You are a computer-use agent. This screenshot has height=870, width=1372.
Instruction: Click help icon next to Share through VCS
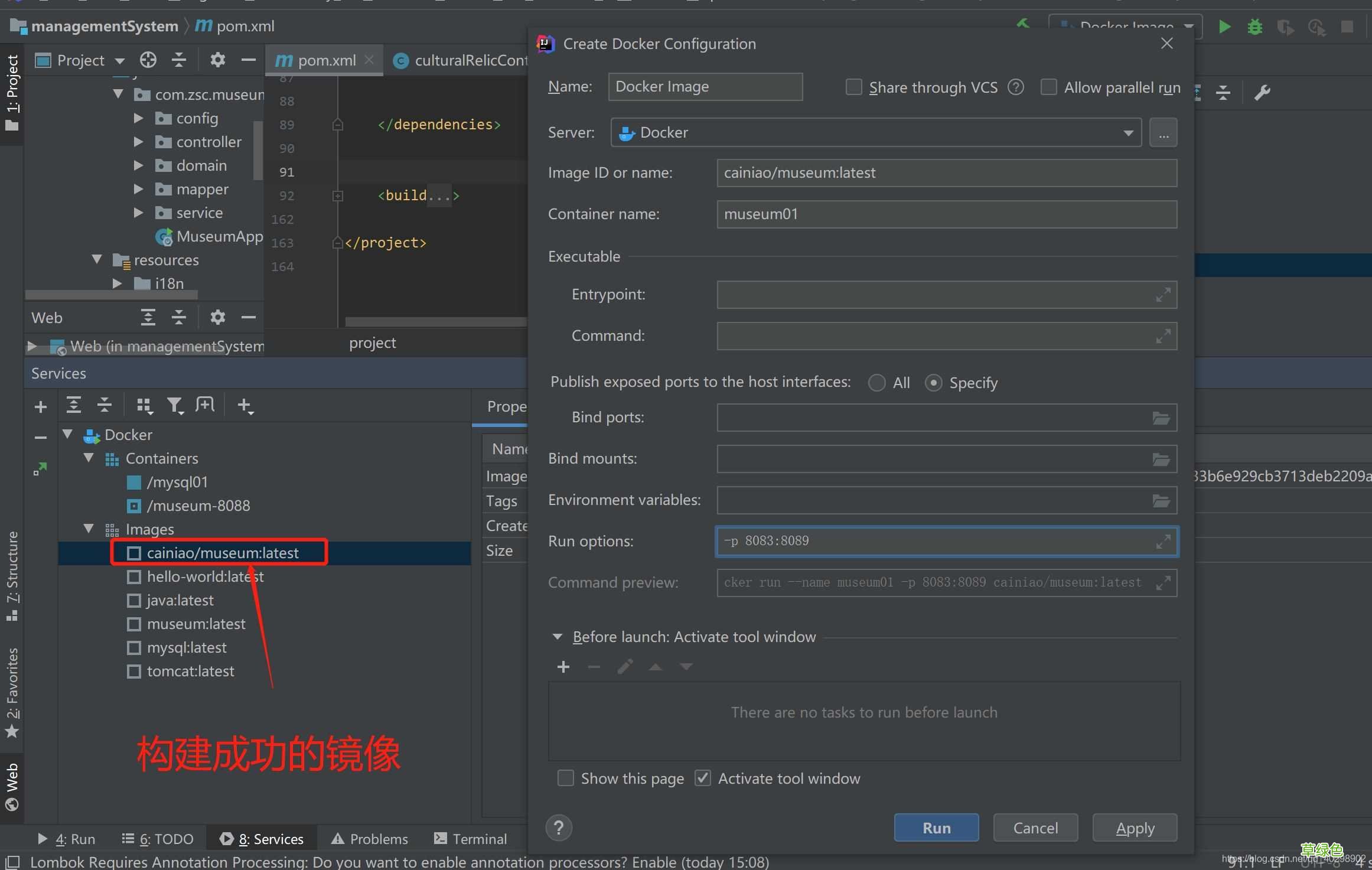(x=1016, y=87)
